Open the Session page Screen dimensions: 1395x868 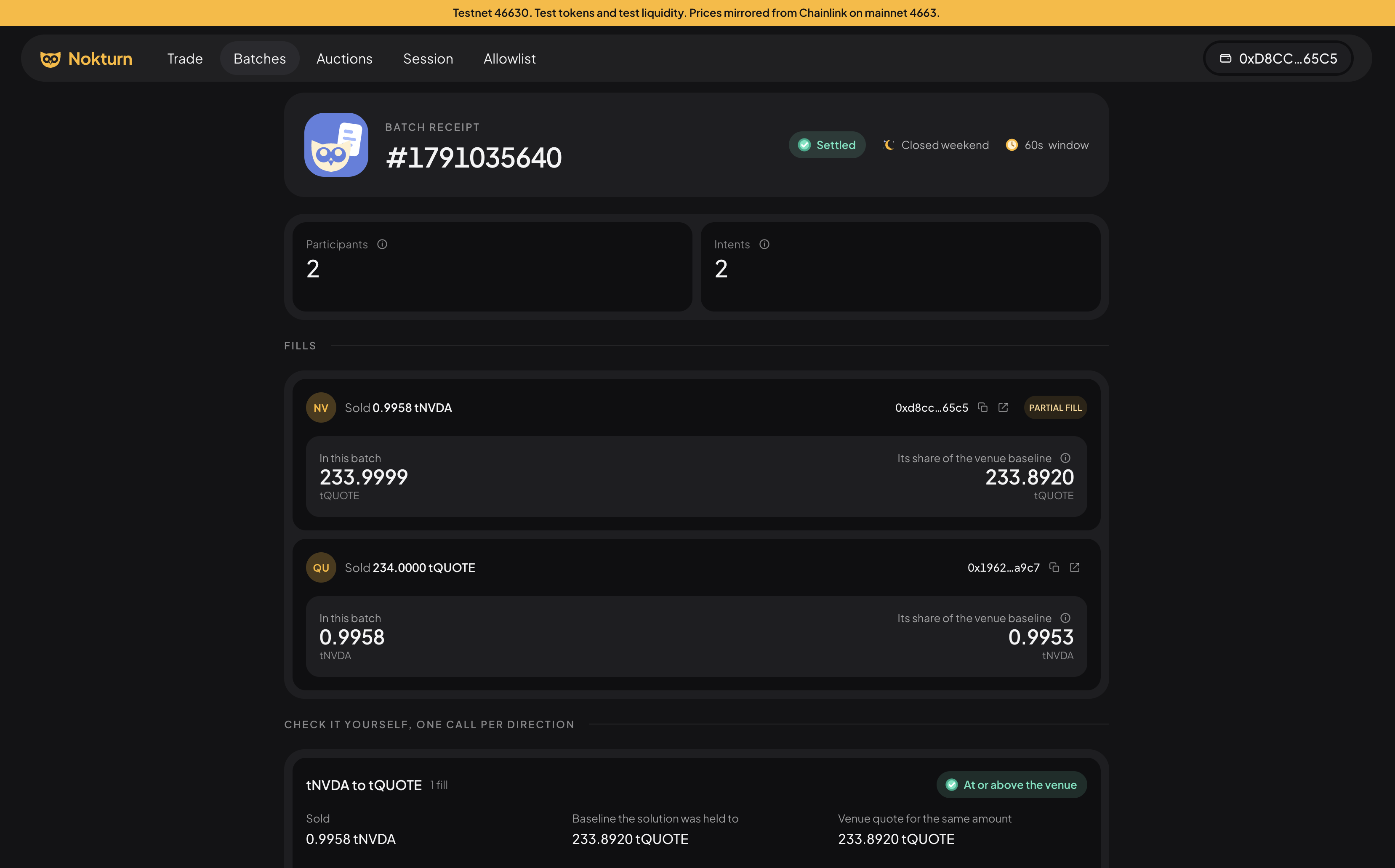click(428, 59)
